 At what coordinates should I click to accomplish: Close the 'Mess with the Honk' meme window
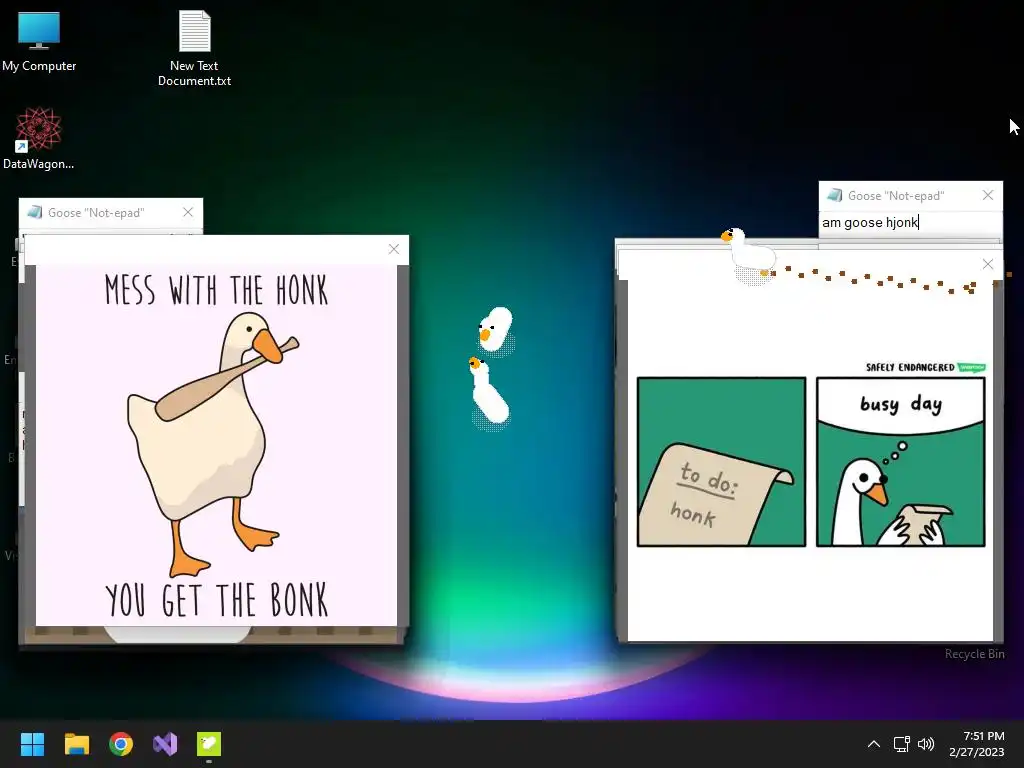[x=394, y=249]
